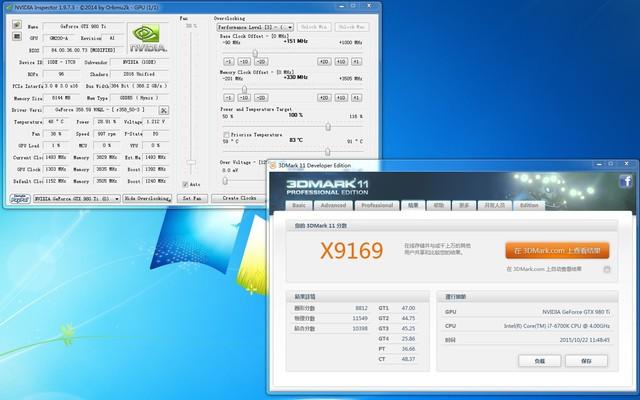
Task: Click the GT4 value 25.86
Action: tap(408, 339)
